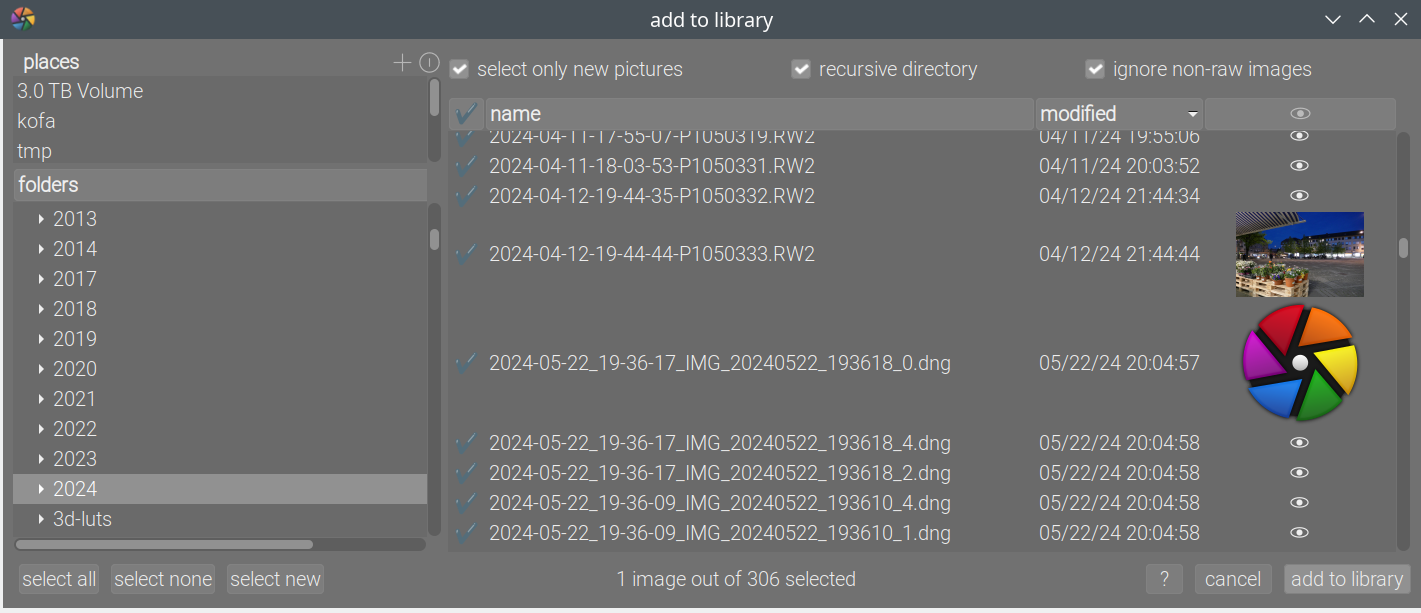
Task: Select the kofa place entry
Action: click(36, 121)
